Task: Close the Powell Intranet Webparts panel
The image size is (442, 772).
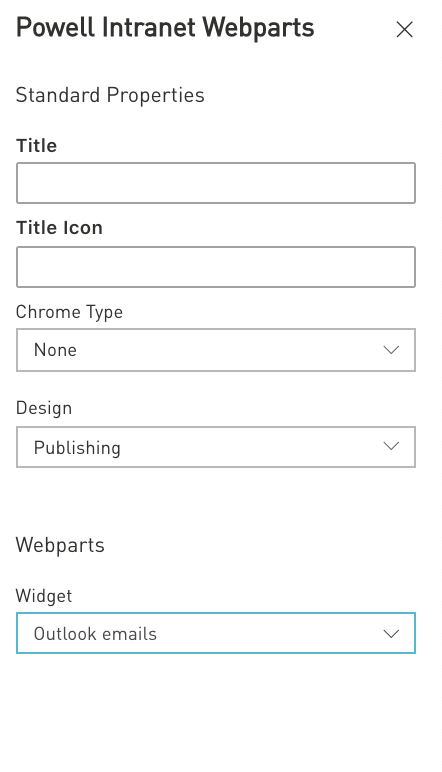Action: pyautogui.click(x=404, y=30)
